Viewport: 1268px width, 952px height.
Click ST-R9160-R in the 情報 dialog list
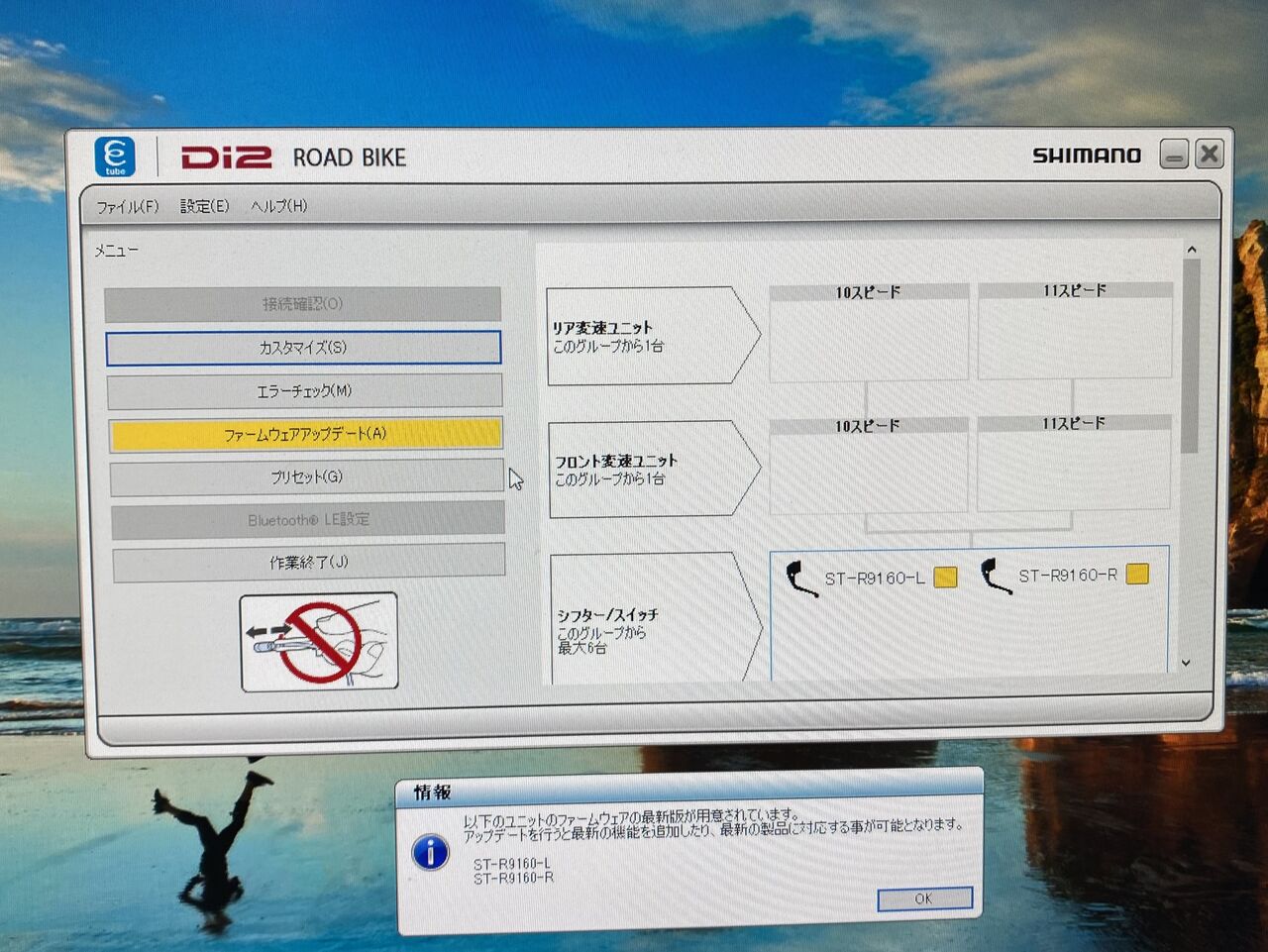point(513,878)
